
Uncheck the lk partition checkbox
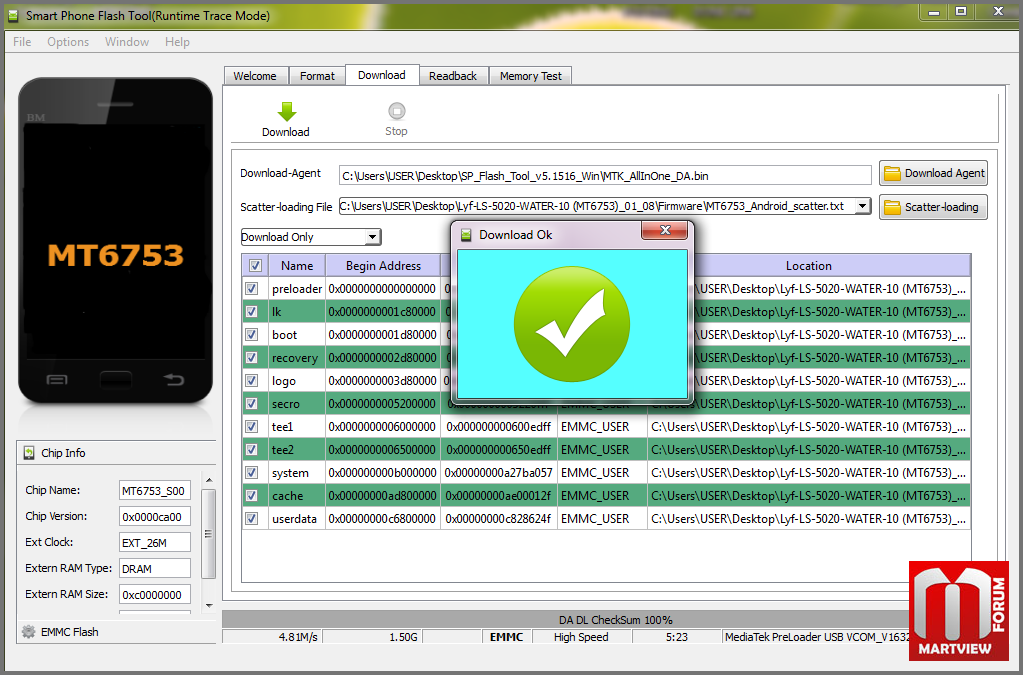(251, 311)
